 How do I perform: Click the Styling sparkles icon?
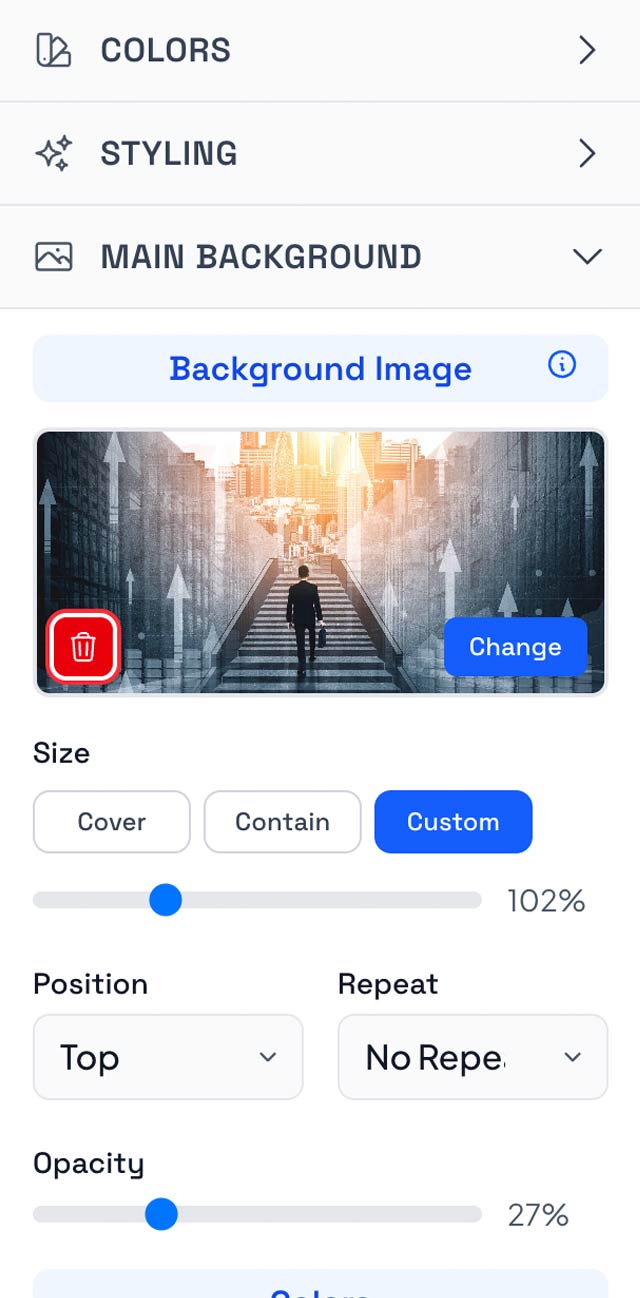pos(53,154)
